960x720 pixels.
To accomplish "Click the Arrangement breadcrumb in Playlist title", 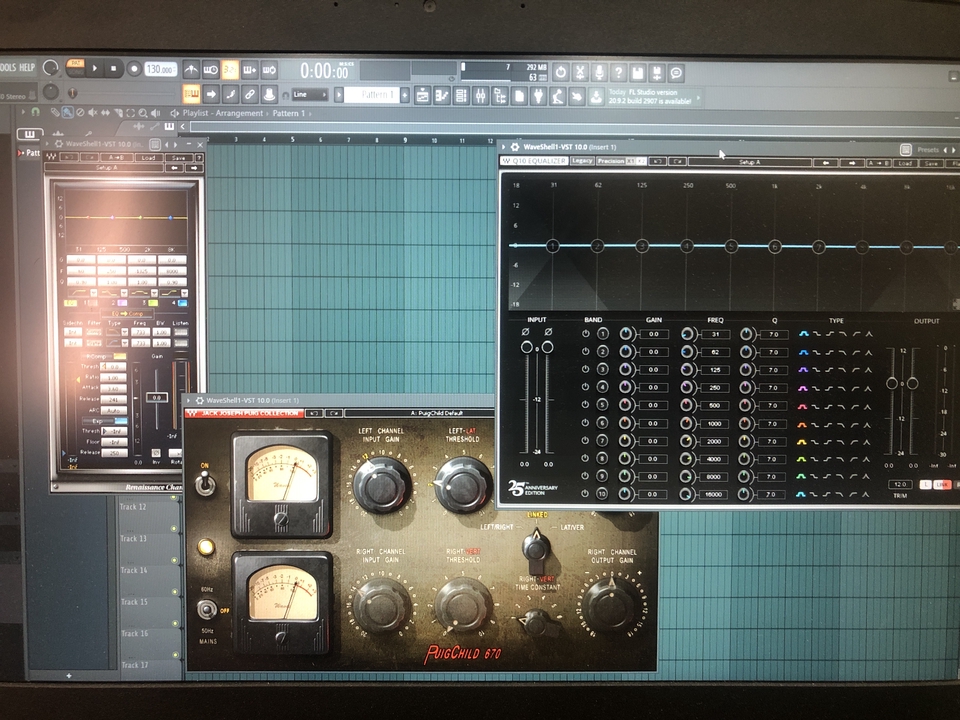I will point(239,113).
